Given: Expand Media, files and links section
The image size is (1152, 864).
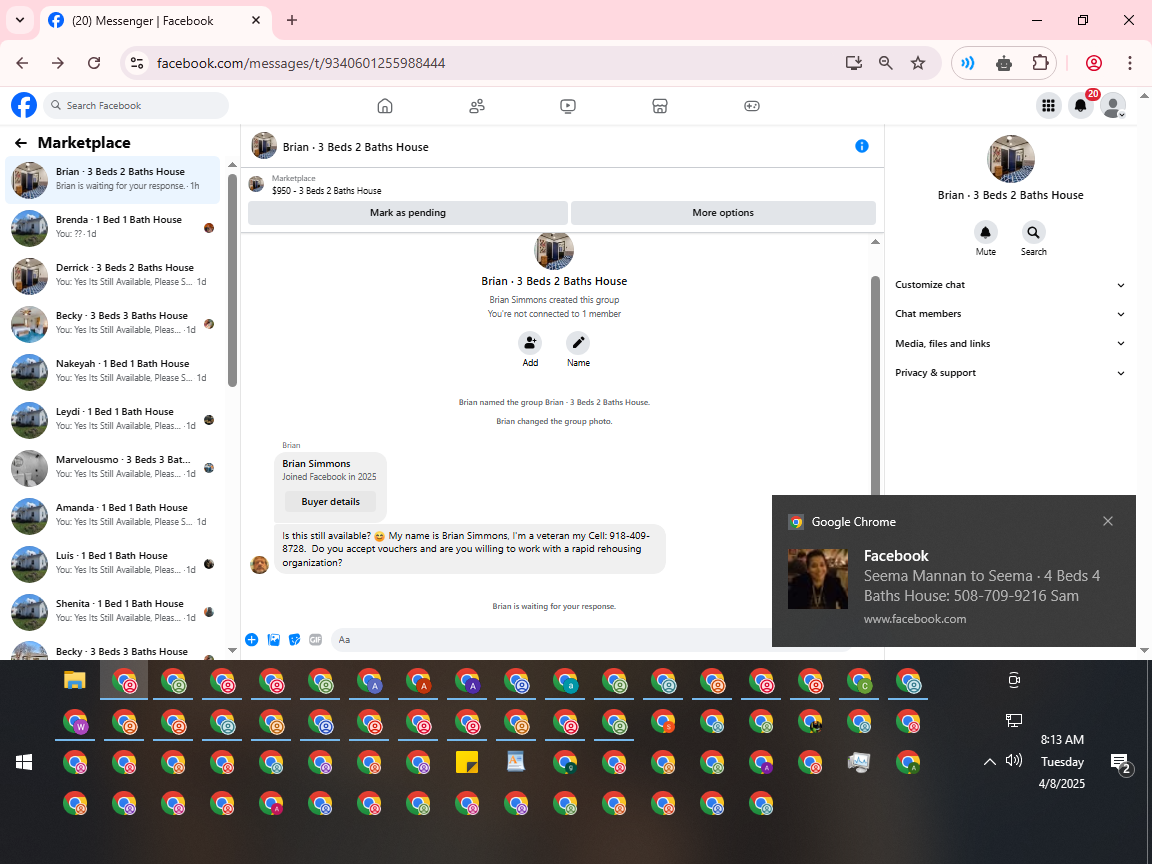Looking at the screenshot, I should (x=1009, y=343).
